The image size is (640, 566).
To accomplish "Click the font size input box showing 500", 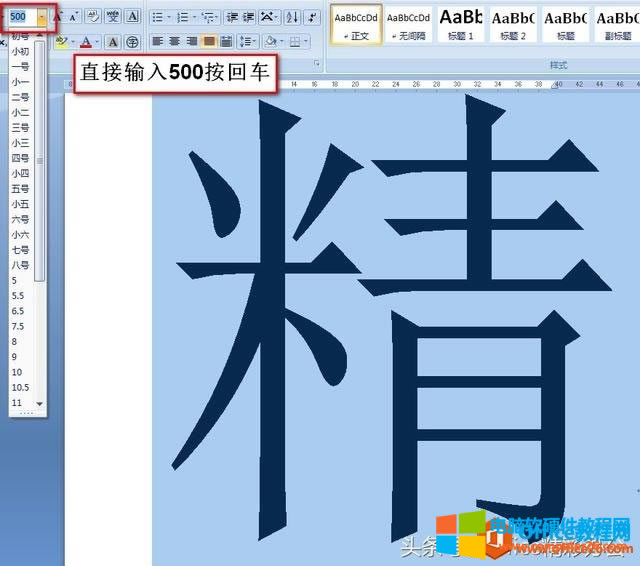I will coord(21,17).
